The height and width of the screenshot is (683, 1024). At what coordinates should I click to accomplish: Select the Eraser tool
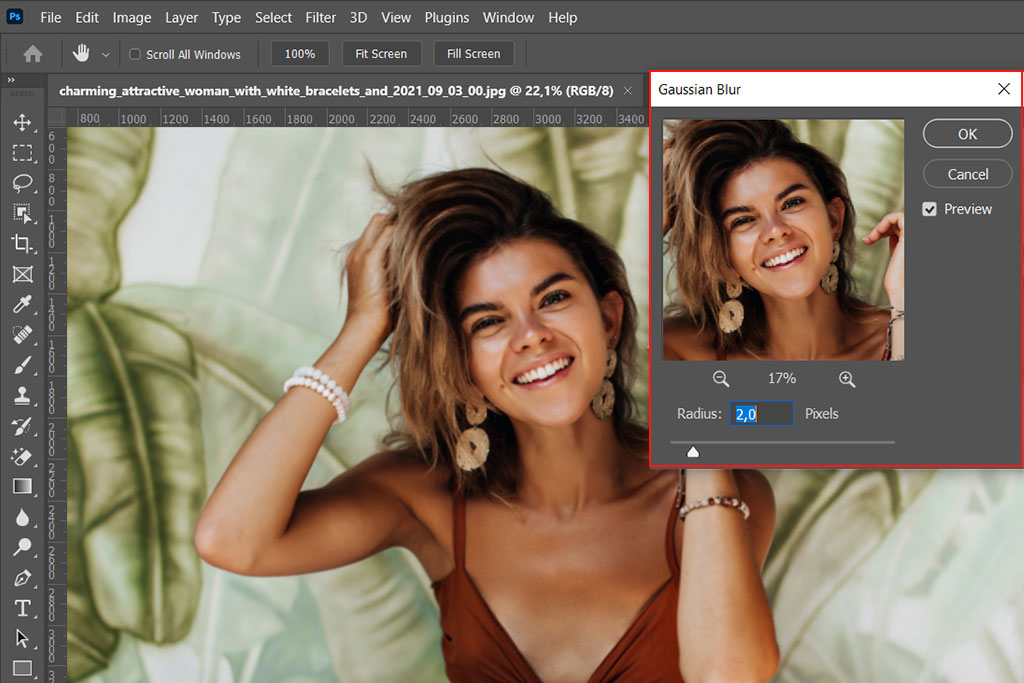point(22,456)
